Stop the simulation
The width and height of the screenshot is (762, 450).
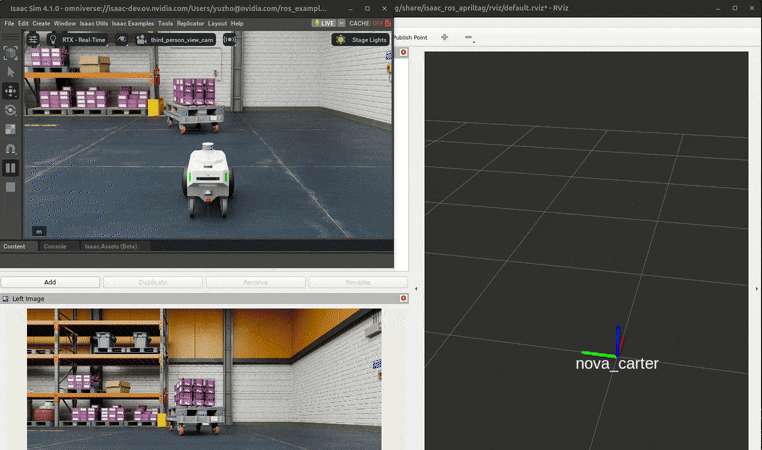click(11, 187)
